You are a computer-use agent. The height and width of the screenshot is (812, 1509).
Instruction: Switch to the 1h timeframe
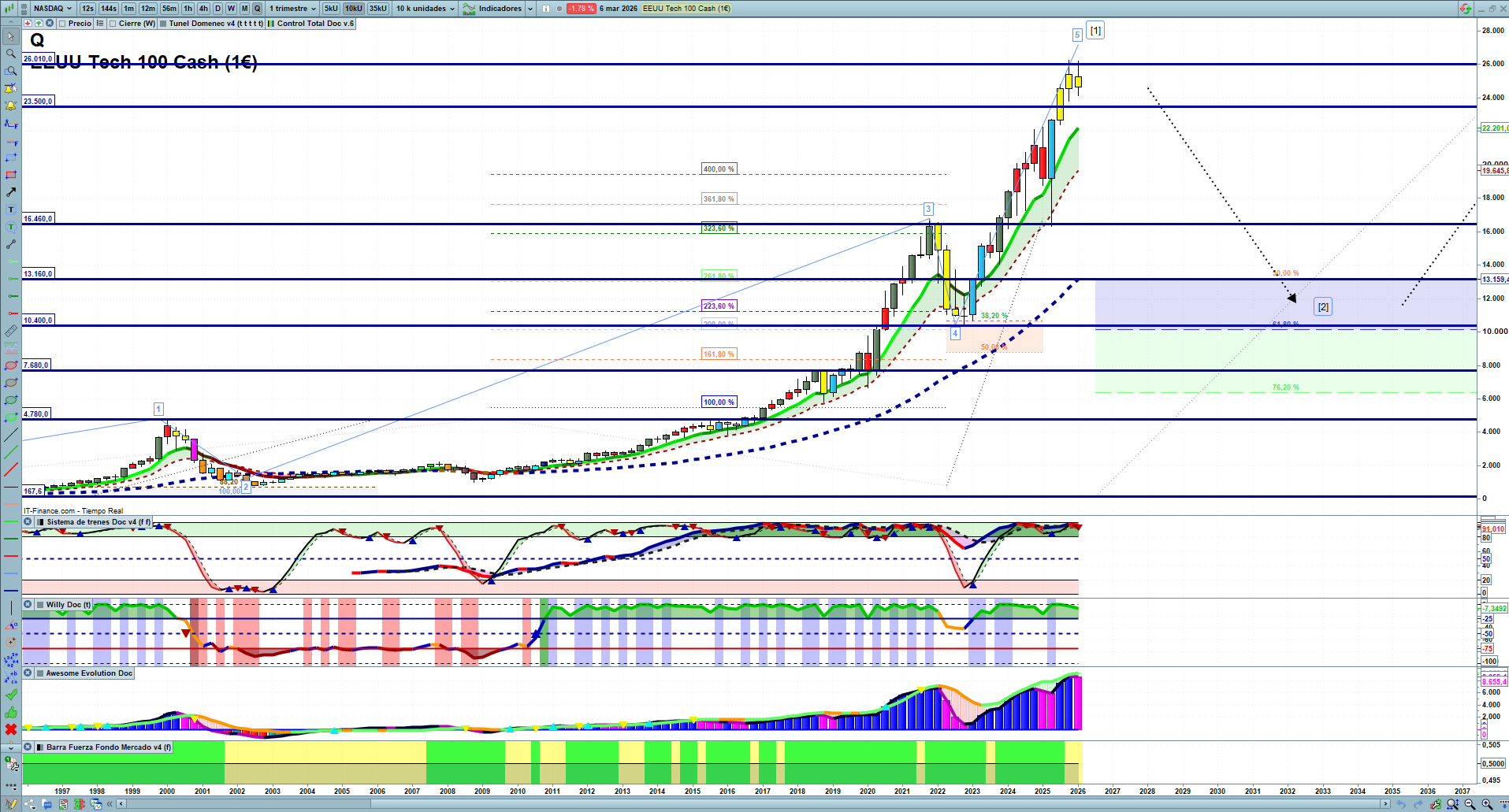click(188, 9)
